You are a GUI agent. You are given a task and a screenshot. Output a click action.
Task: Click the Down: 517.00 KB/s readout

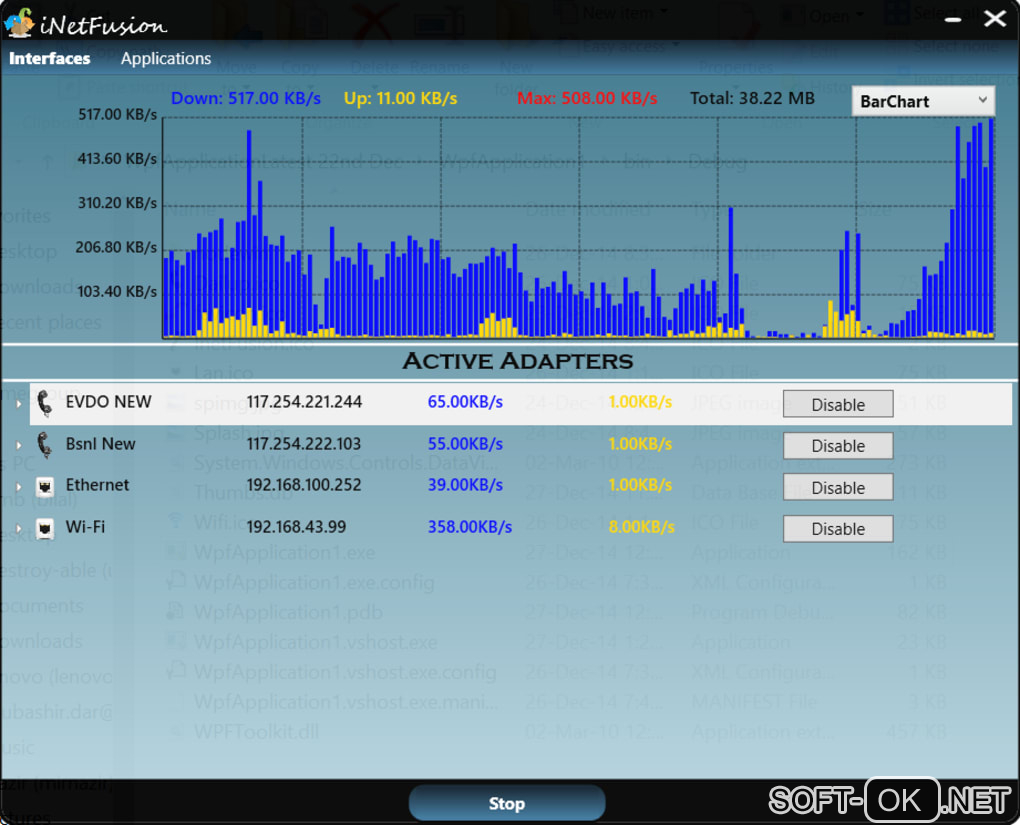(x=245, y=98)
